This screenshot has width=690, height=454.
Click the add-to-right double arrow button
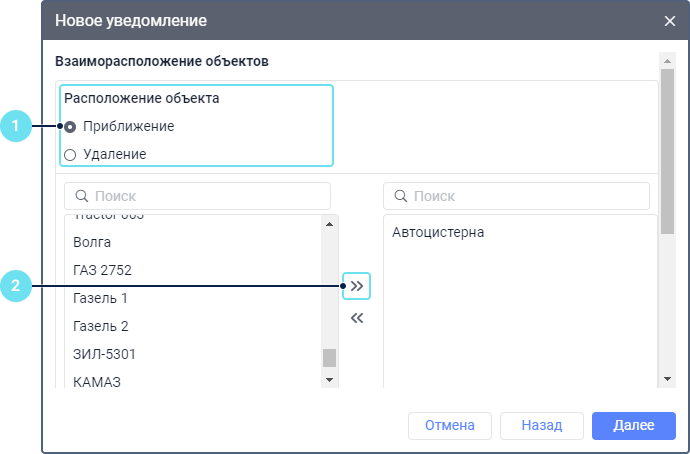(357, 286)
